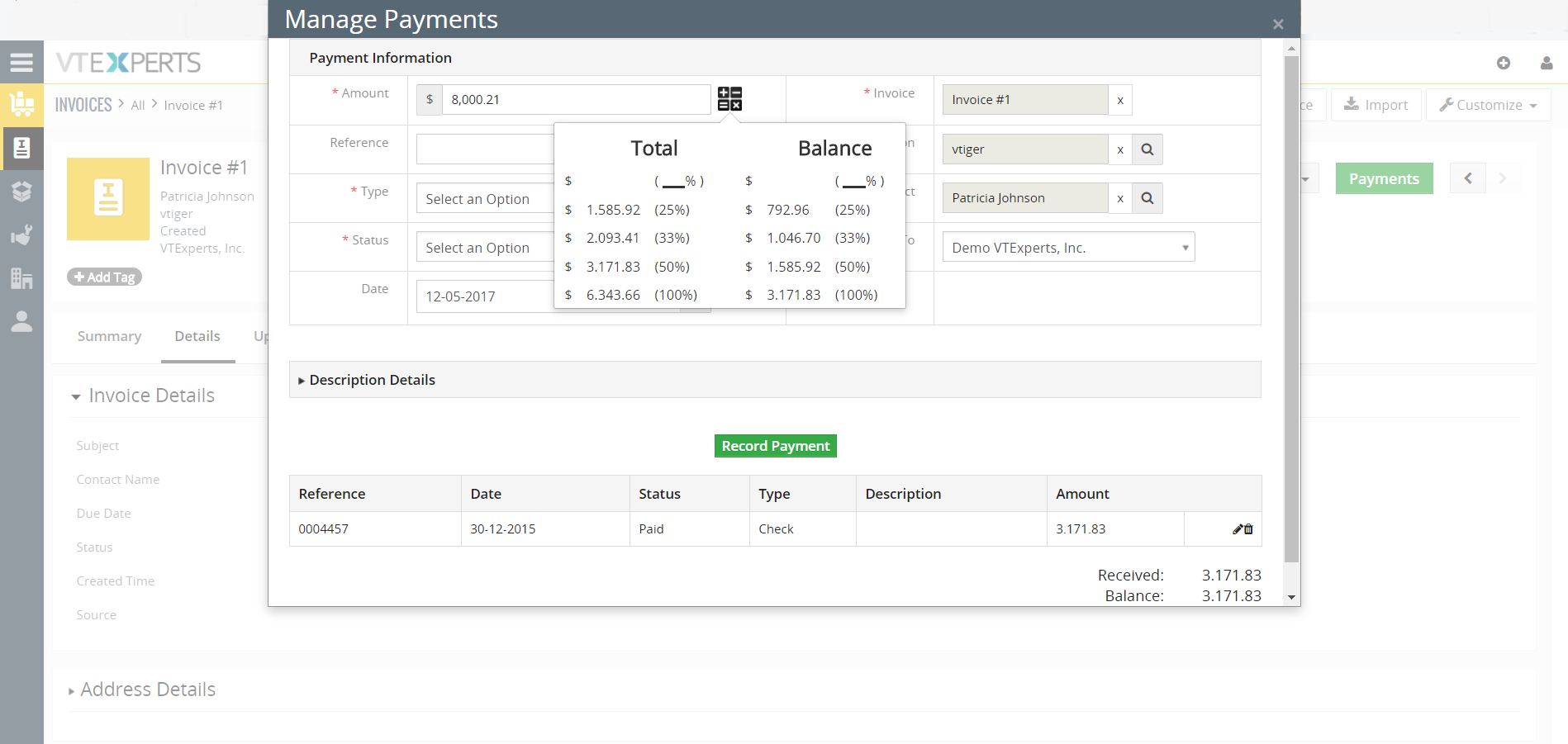This screenshot has width=1568, height=744.
Task: Select Total 50% amount 3.171.83
Action: [613, 267]
